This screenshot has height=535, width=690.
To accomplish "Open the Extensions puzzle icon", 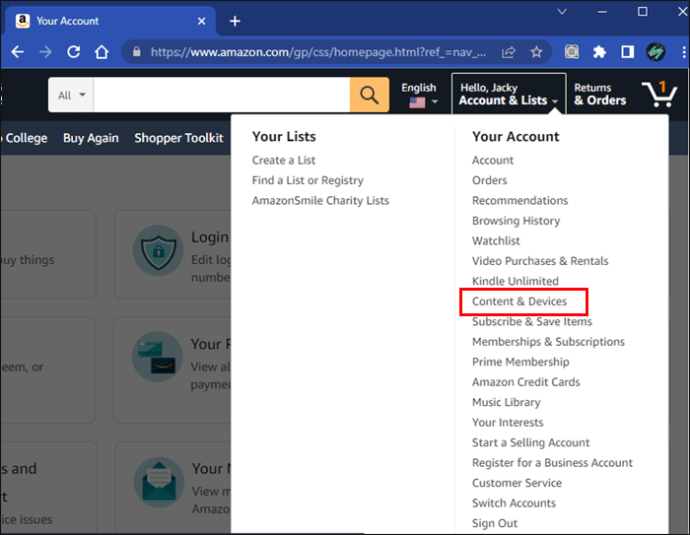I will click(x=599, y=52).
